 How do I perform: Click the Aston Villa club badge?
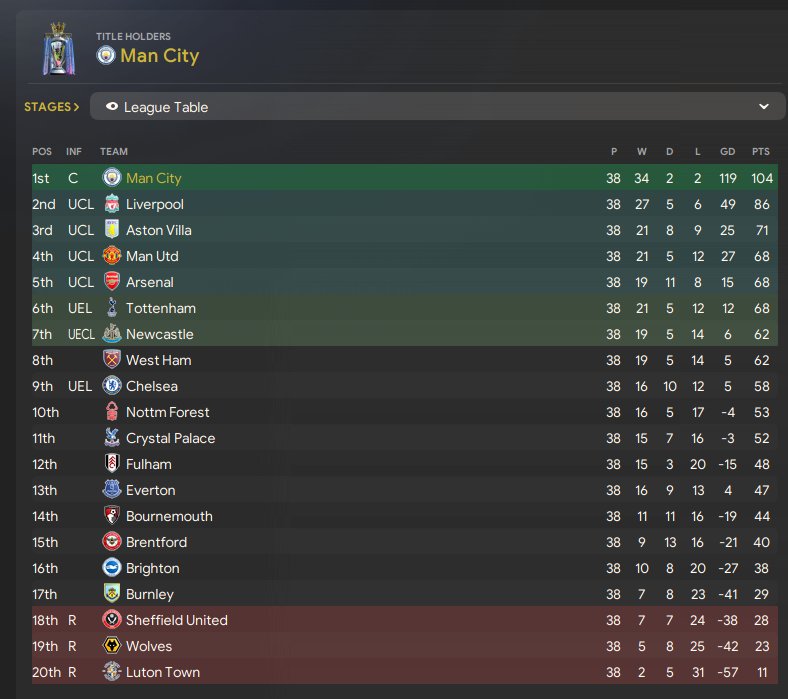click(x=112, y=230)
